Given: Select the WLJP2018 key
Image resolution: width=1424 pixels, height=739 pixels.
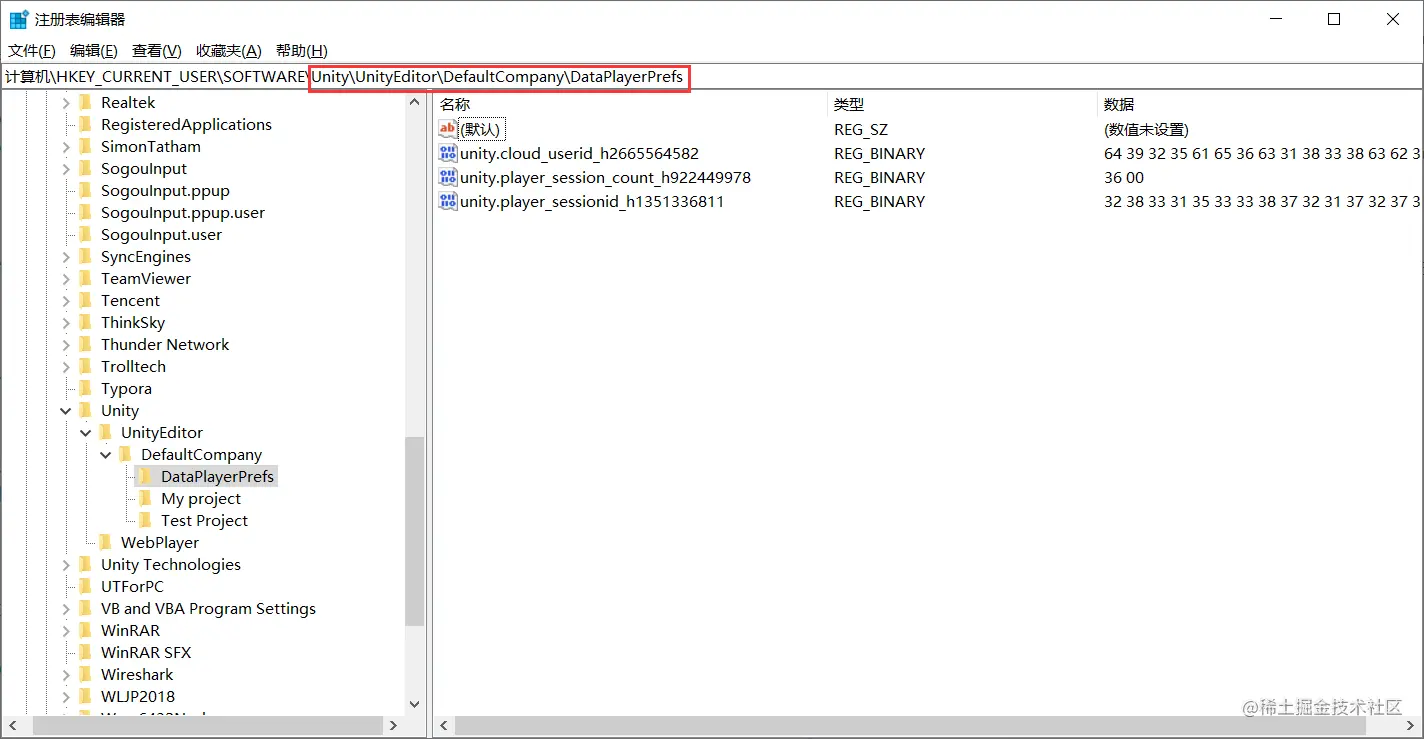Looking at the screenshot, I should (x=138, y=697).
